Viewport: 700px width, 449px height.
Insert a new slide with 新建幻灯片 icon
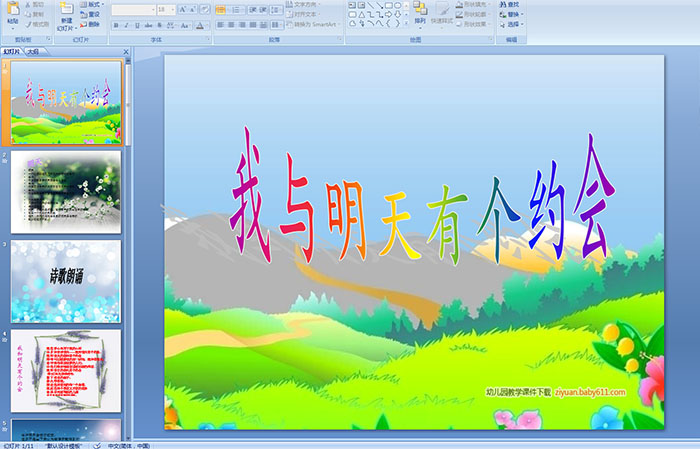point(66,9)
